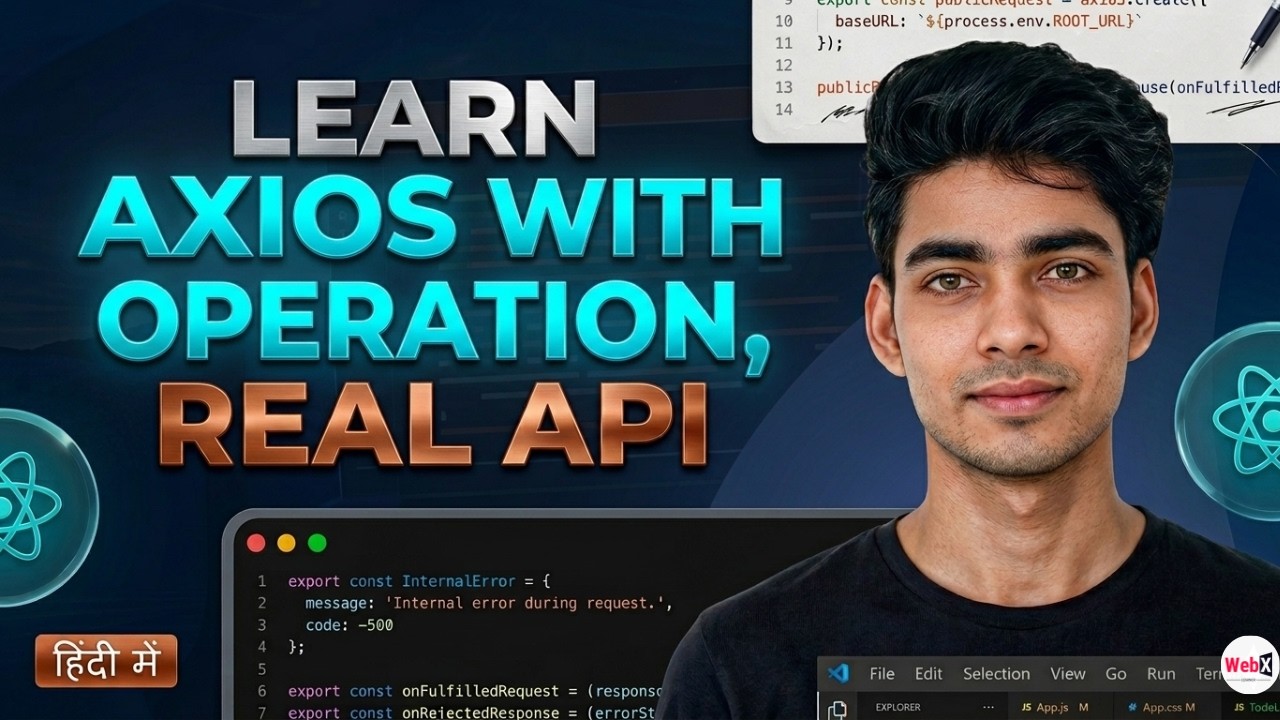Click the EXPLORER panel title
This screenshot has width=1280, height=720.
(898, 708)
